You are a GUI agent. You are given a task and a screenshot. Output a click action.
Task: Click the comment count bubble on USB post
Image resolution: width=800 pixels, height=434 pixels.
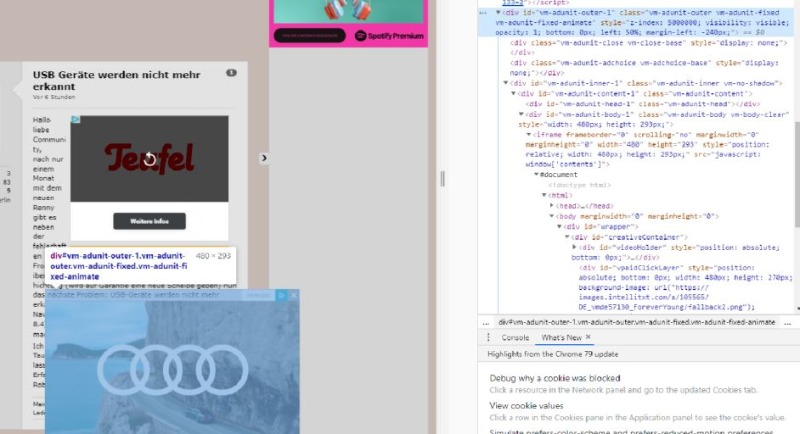coord(231,73)
